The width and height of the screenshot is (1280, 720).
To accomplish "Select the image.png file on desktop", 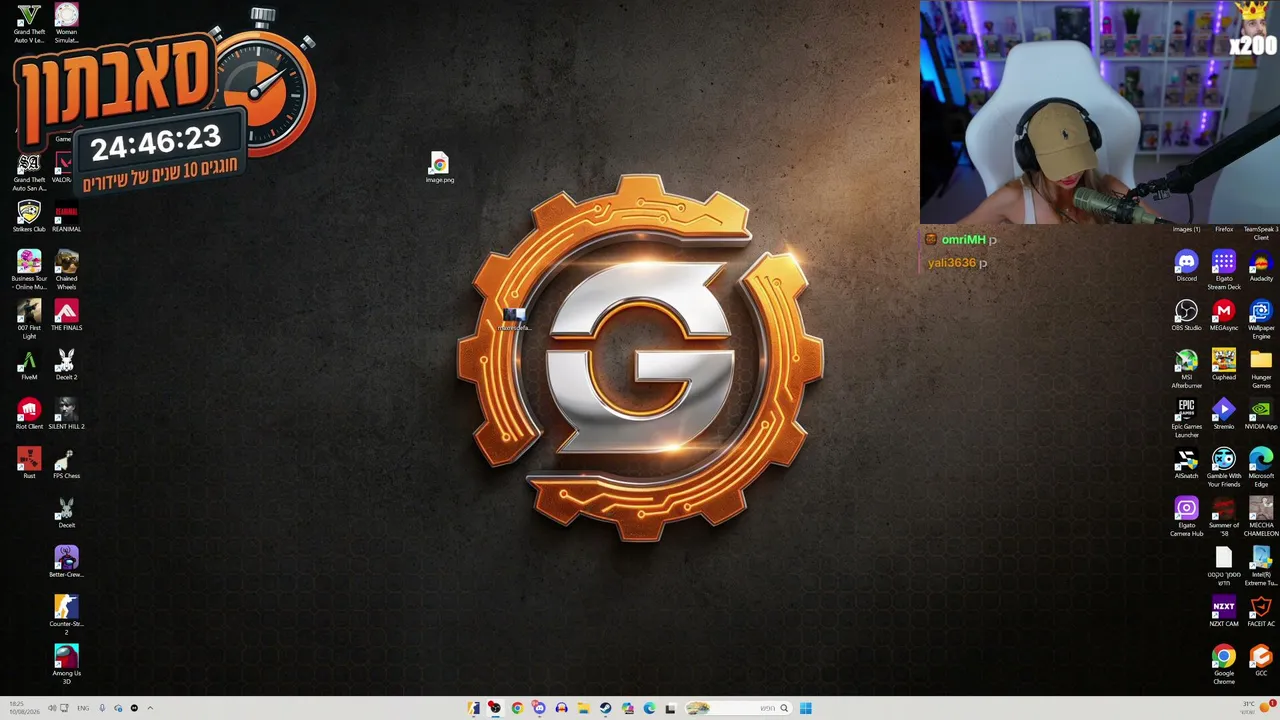I will (x=440, y=167).
